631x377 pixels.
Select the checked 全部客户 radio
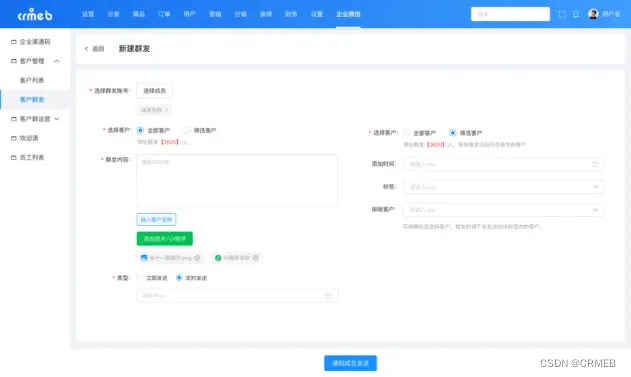pos(140,130)
